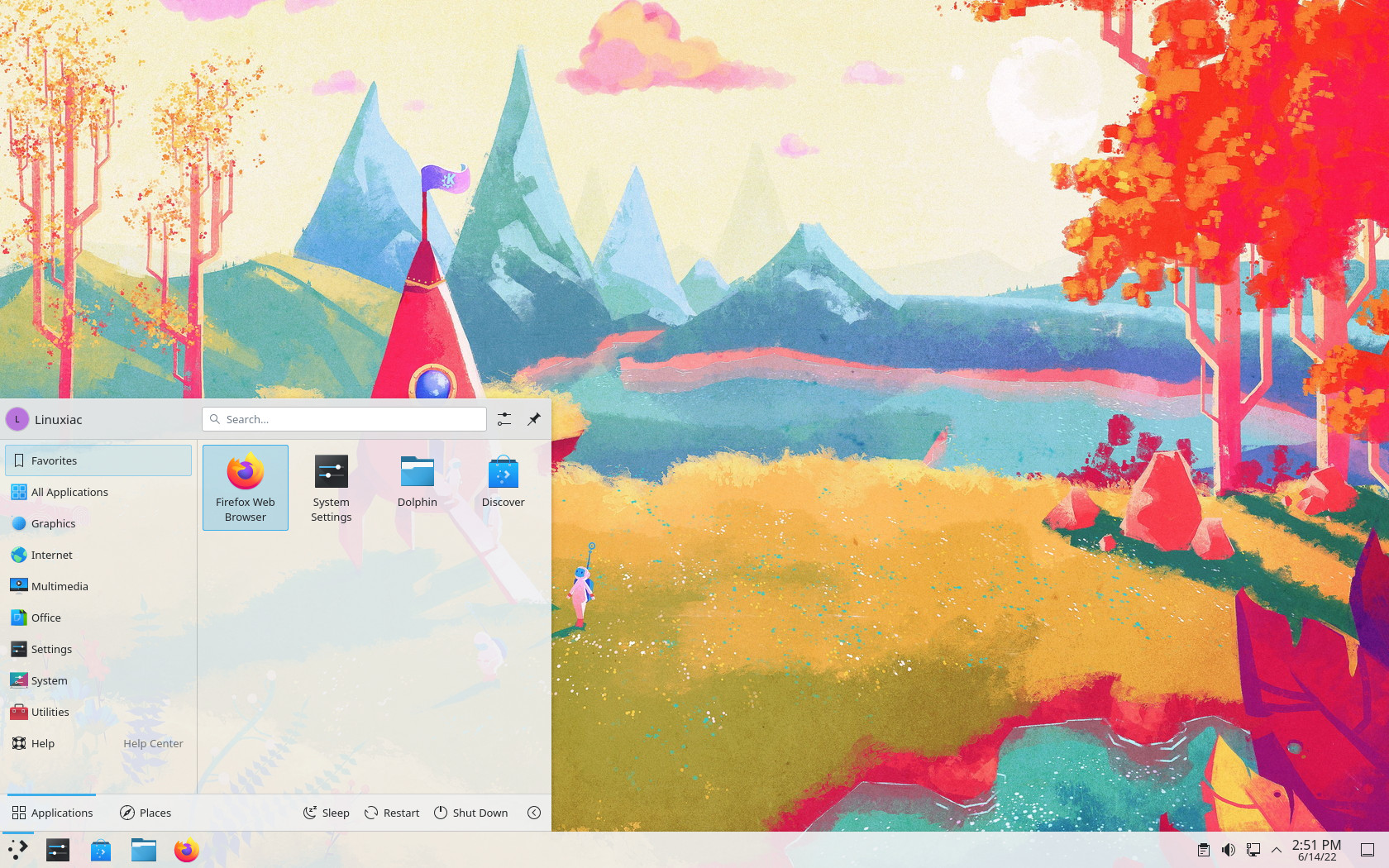This screenshot has width=1389, height=868.
Task: Select the Internet category
Action: click(x=98, y=555)
